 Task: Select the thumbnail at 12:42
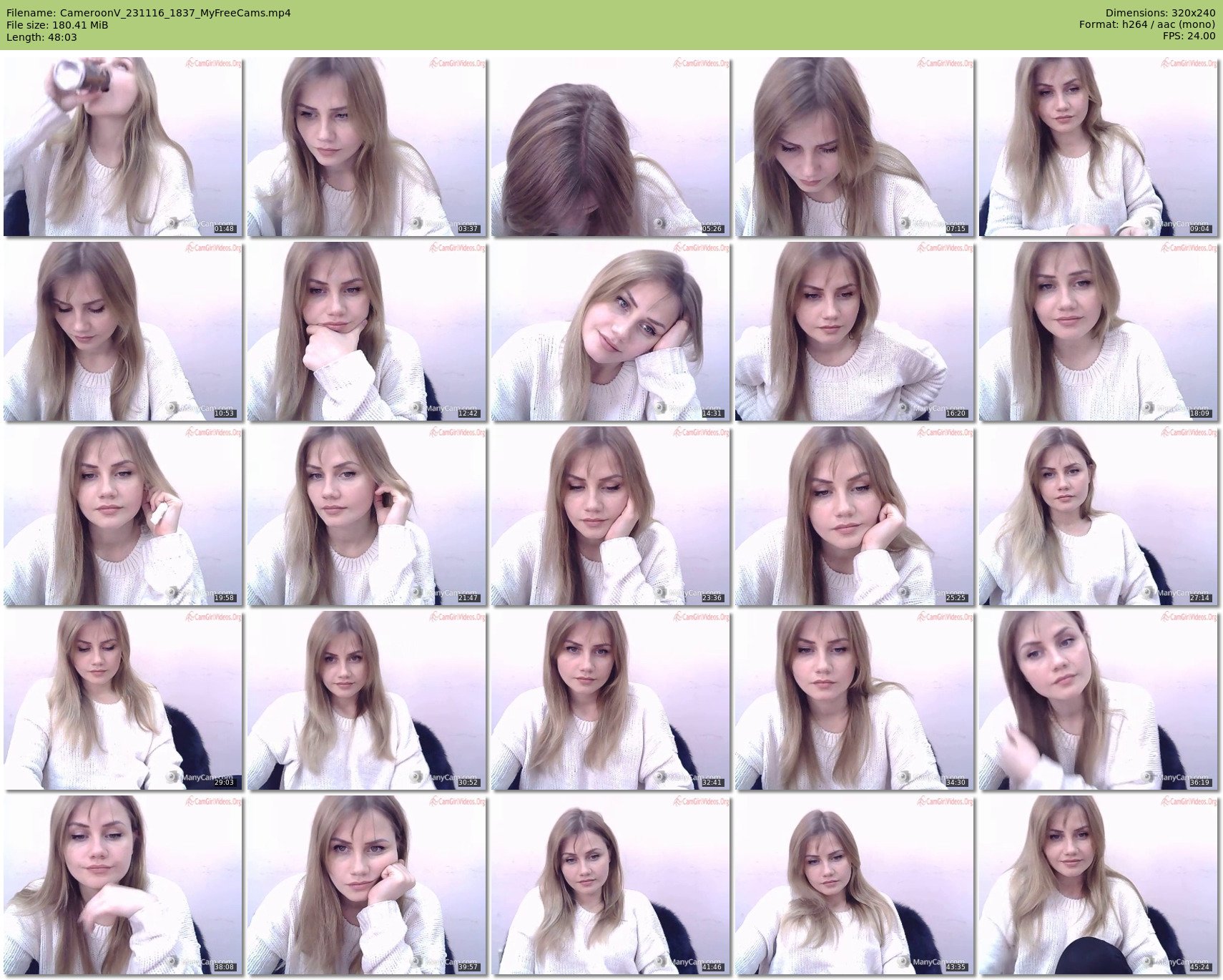tap(366, 331)
